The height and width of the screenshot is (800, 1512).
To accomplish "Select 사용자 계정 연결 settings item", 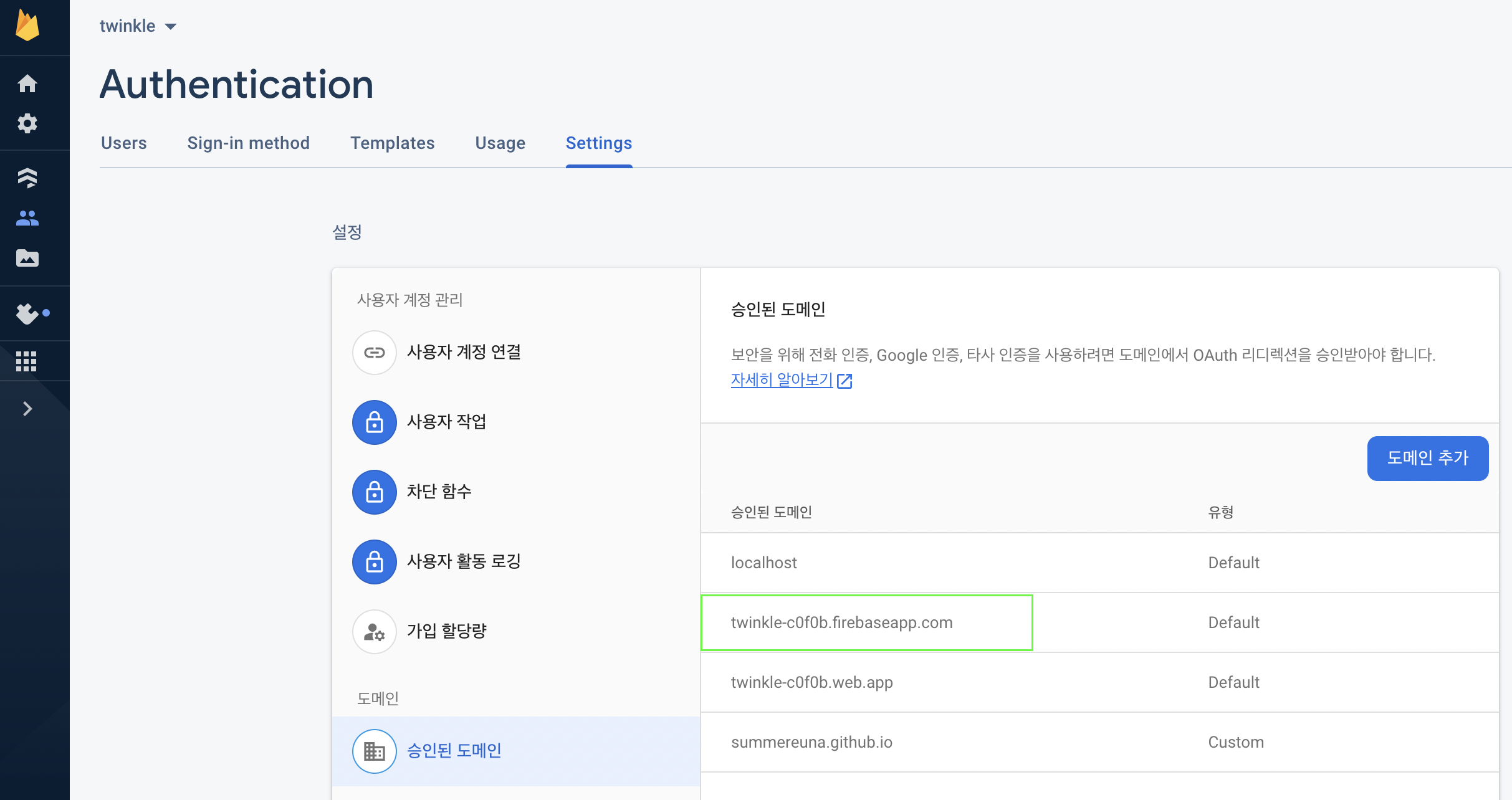I will (x=464, y=352).
